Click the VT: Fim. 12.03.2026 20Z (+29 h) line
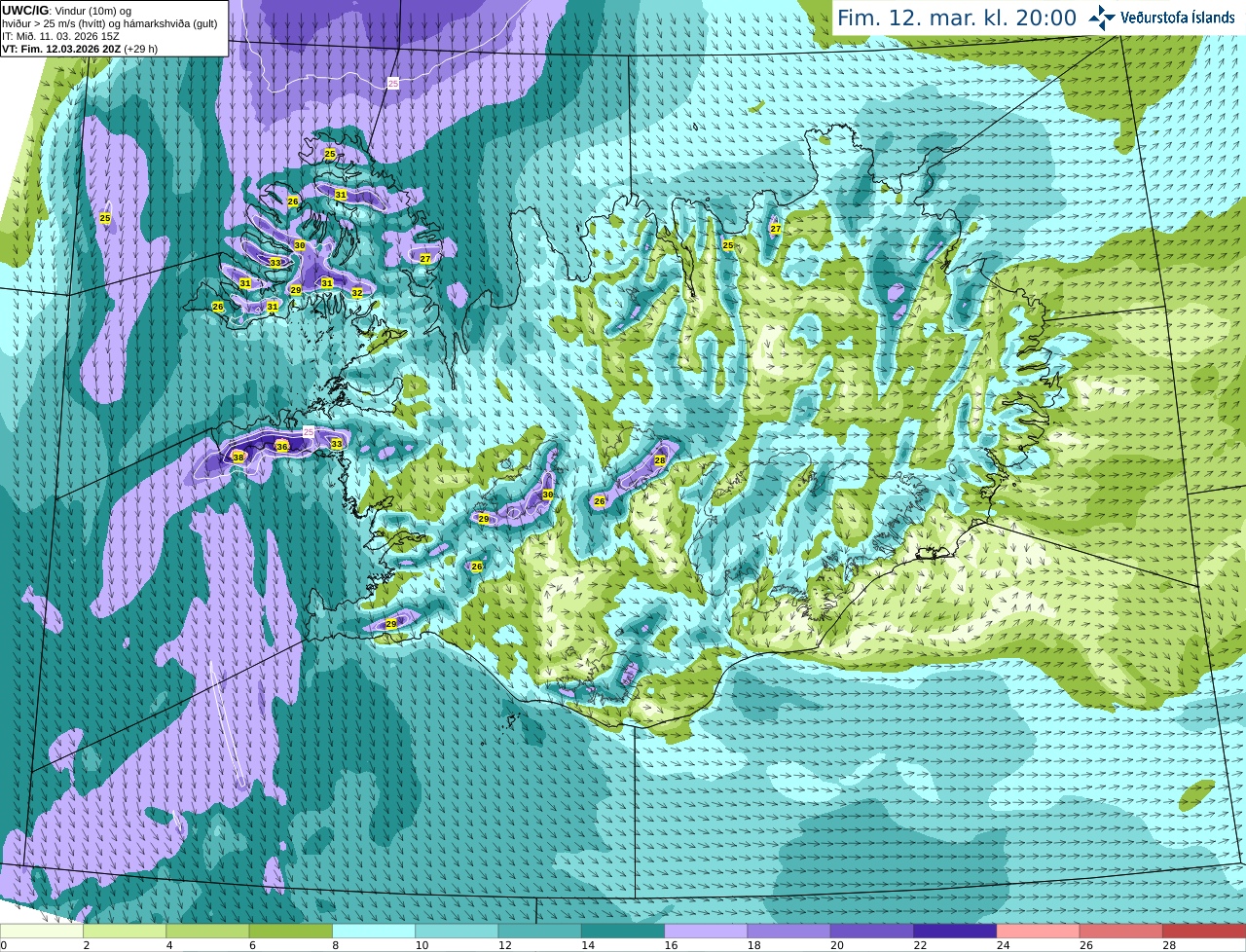Viewport: 1246px width, 952px height. [80, 49]
